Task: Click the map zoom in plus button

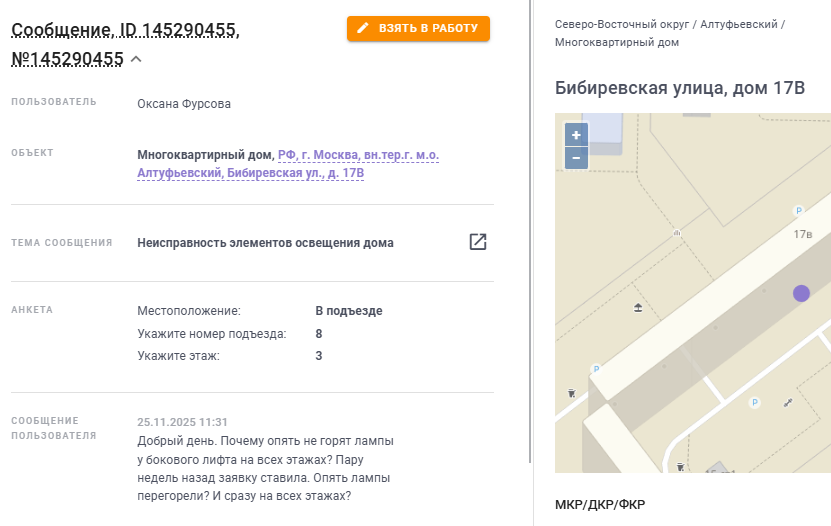Action: (x=575, y=135)
